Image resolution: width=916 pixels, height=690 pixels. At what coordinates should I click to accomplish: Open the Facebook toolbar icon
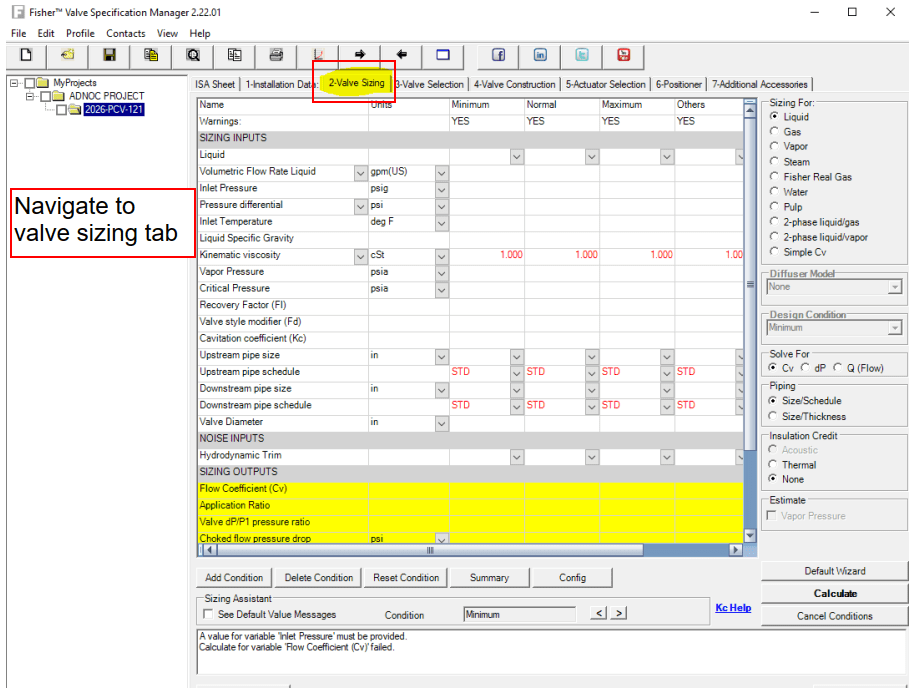tap(498, 55)
